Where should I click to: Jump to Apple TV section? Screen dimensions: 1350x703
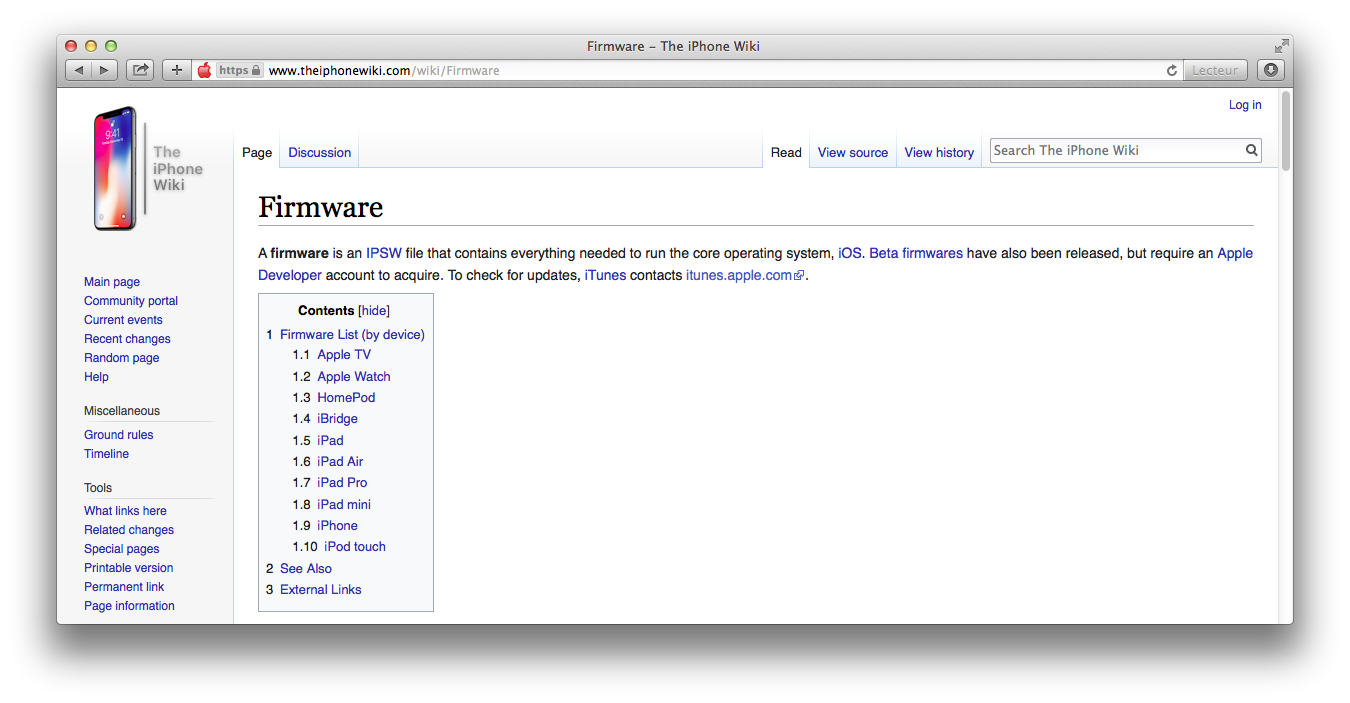click(x=344, y=355)
